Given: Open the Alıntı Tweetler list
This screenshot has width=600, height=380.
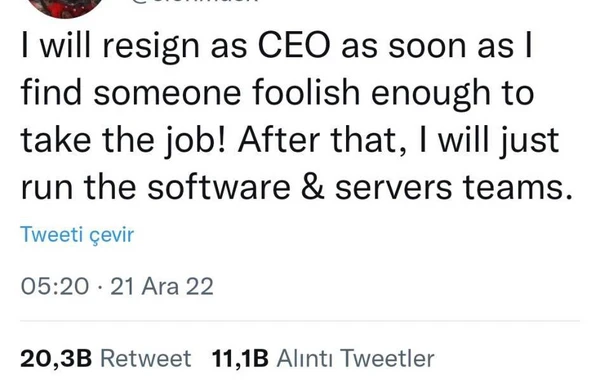Looking at the screenshot, I should click(355, 359).
